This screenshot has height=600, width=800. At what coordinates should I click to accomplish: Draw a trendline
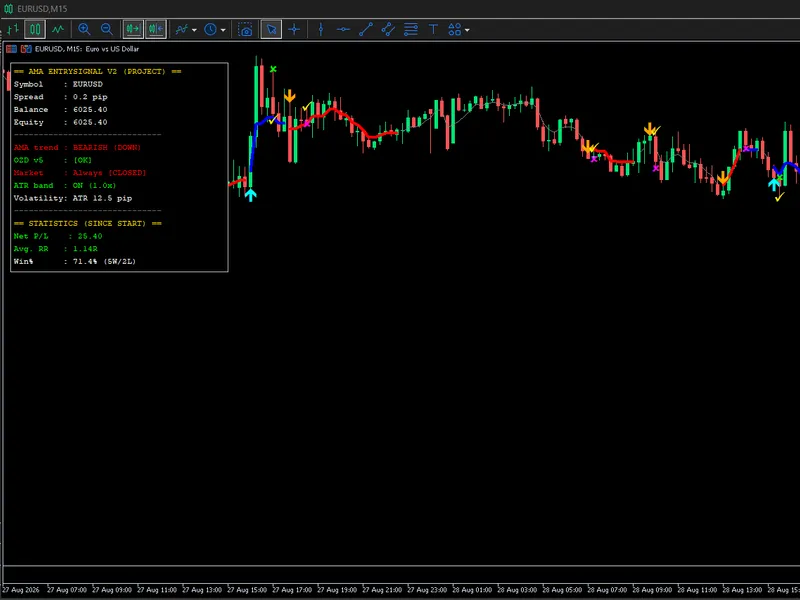[x=365, y=29]
